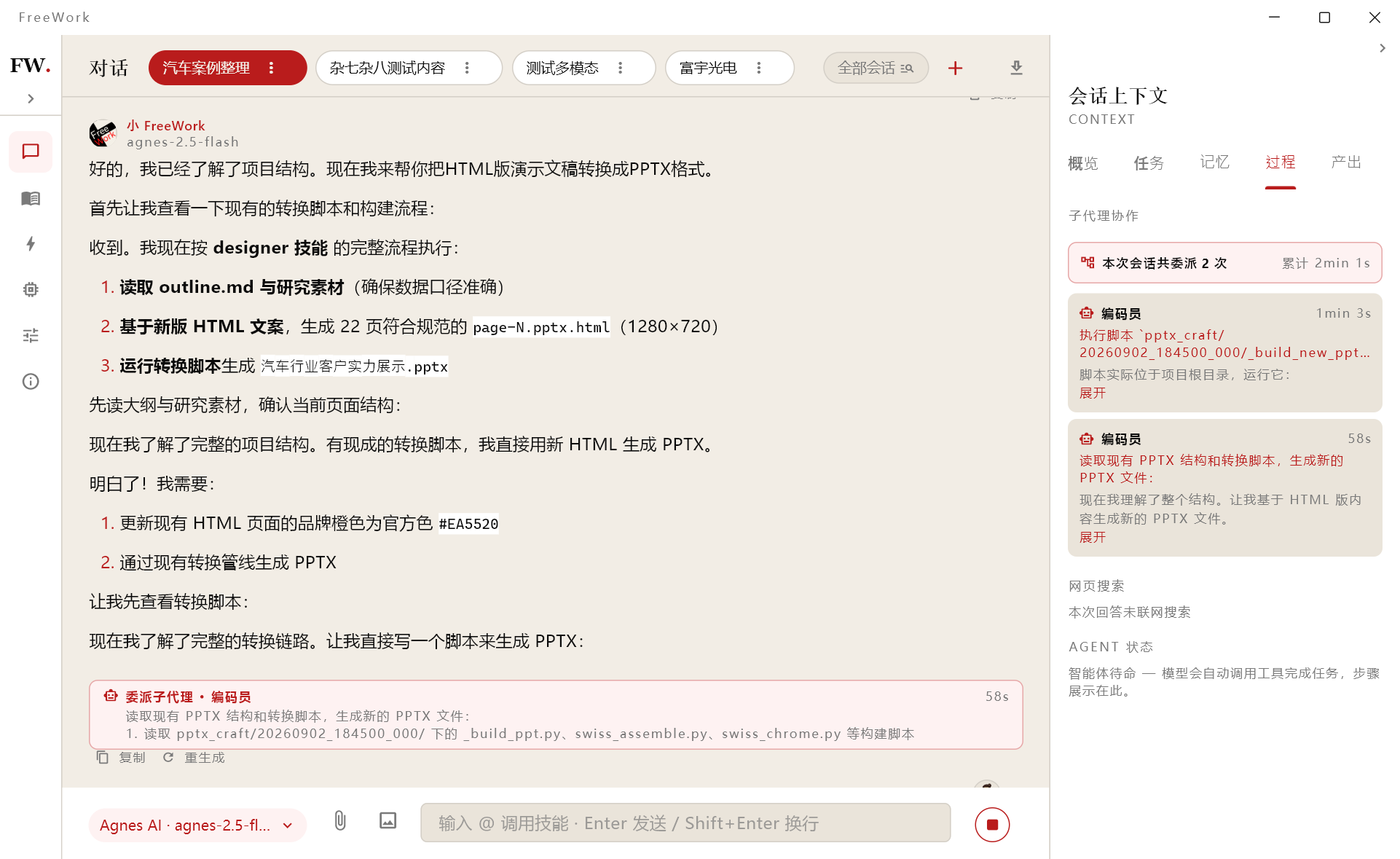Focus the message input field
This screenshot has width=1400, height=859.
coord(685,823)
